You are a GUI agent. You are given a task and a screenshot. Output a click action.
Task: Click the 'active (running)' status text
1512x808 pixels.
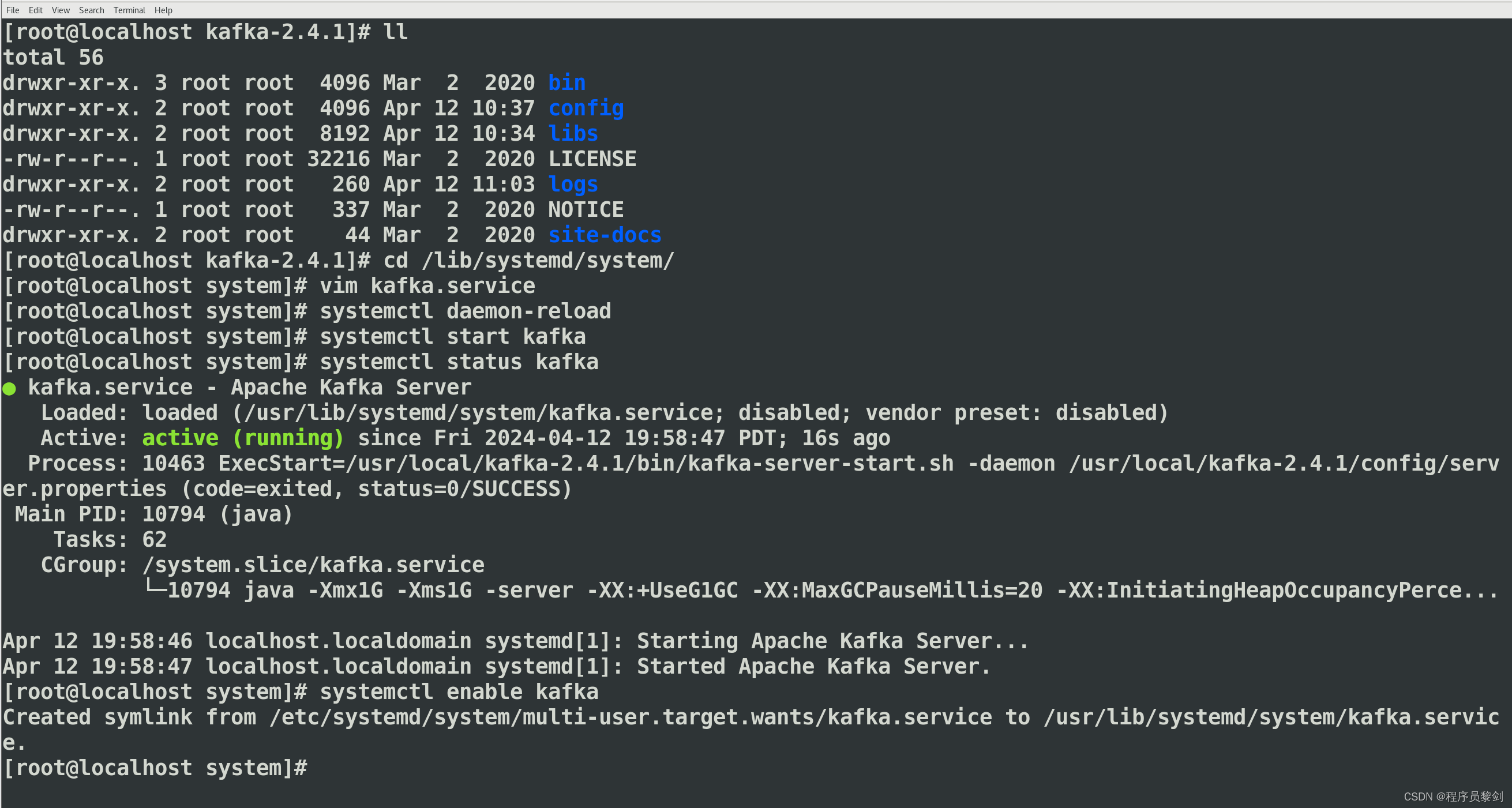(243, 437)
